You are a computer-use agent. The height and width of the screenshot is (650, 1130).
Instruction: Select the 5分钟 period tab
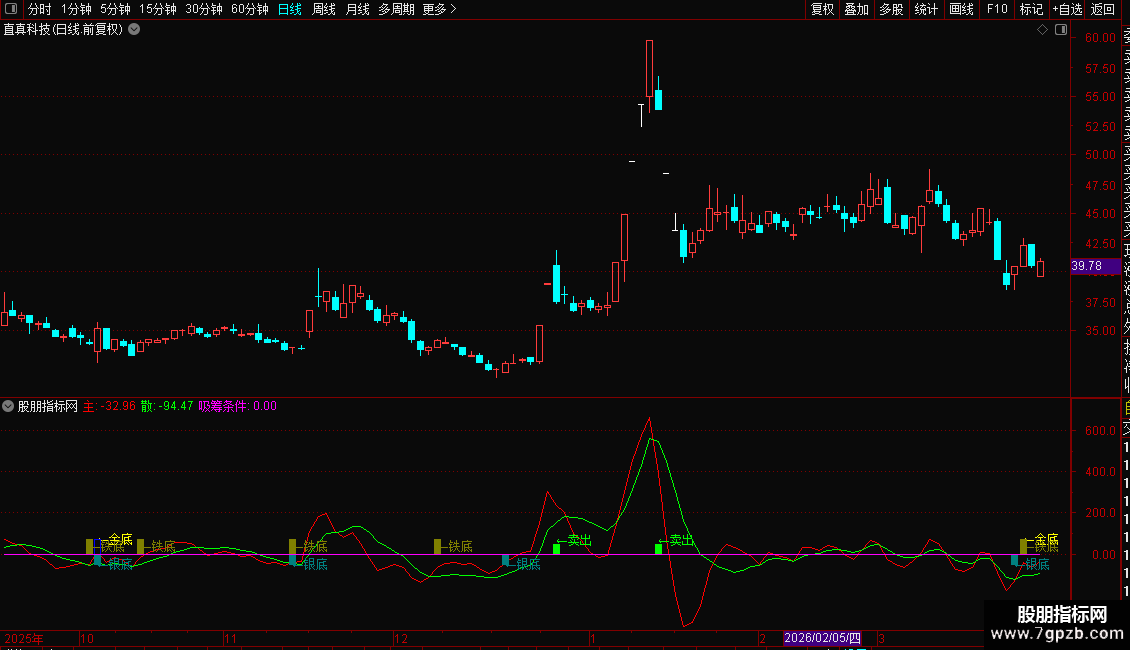115,9
